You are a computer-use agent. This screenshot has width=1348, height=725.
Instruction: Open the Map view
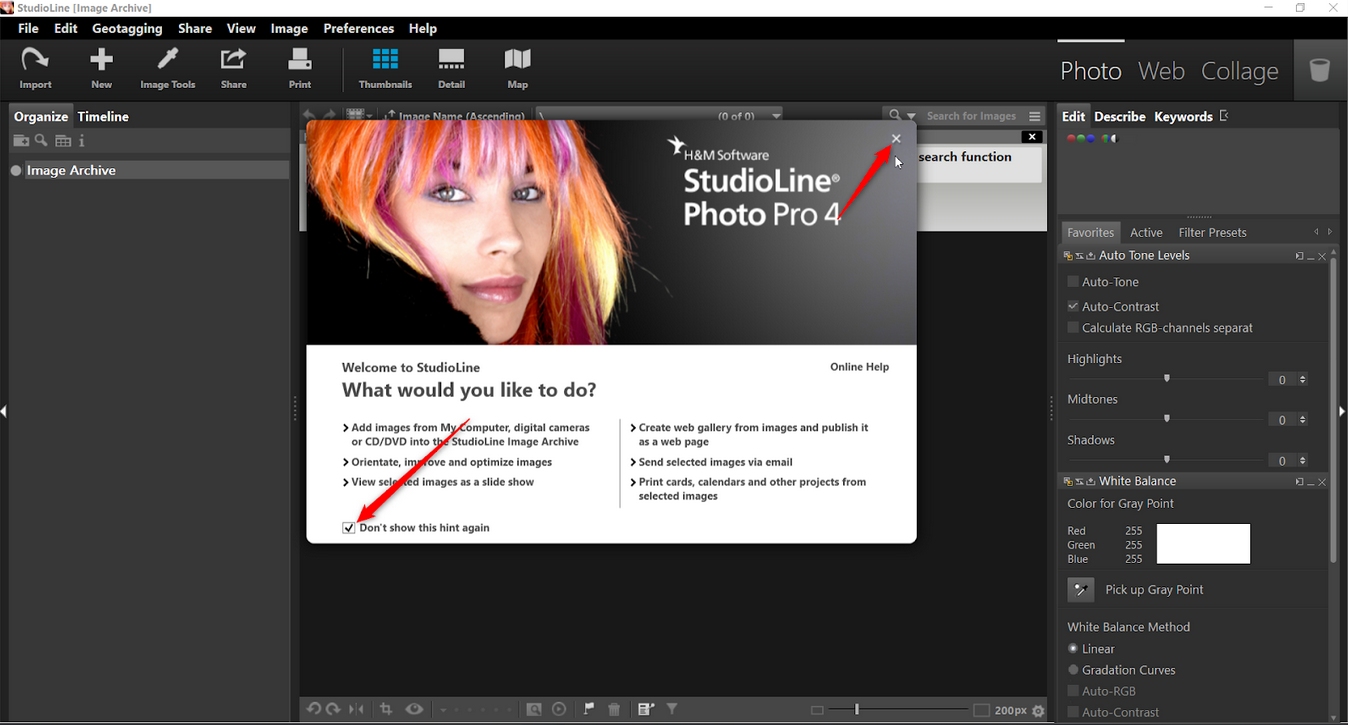click(517, 69)
